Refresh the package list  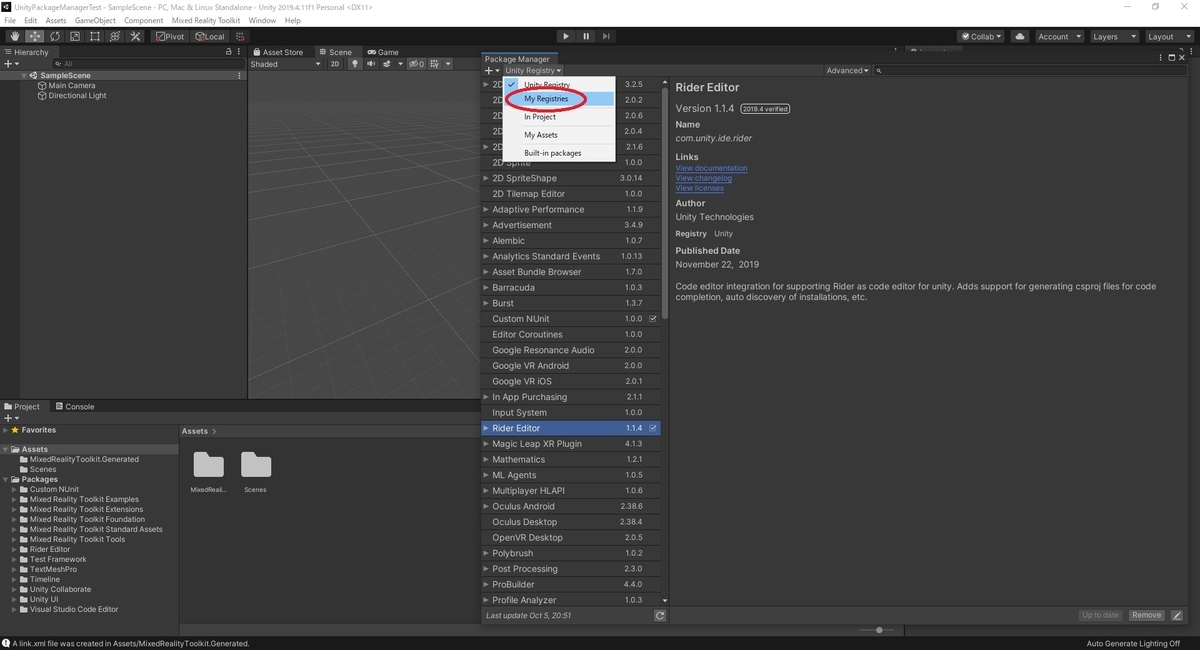pos(660,616)
